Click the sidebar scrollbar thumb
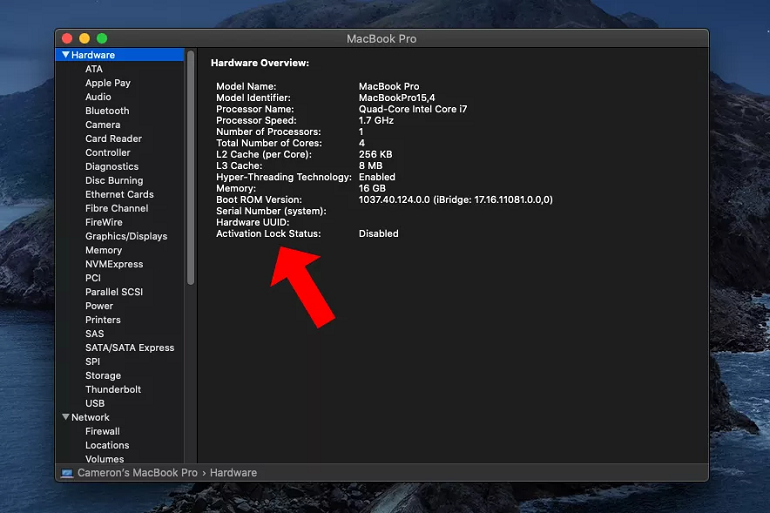Viewport: 770px width, 513px height. tap(191, 168)
